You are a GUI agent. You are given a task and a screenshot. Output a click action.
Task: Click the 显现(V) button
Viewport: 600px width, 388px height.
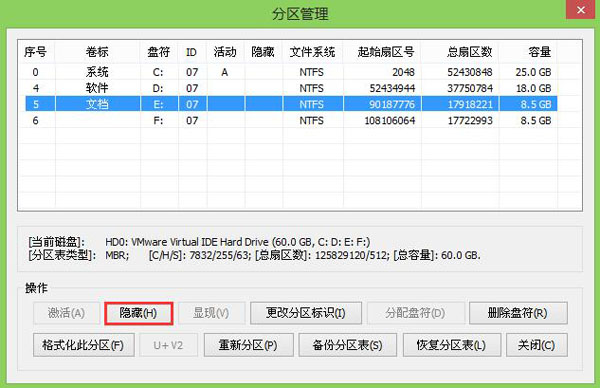point(211,313)
